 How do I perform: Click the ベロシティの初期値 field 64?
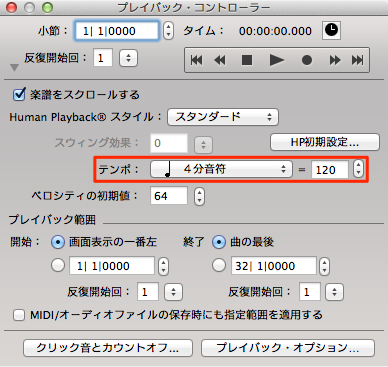[x=169, y=196]
